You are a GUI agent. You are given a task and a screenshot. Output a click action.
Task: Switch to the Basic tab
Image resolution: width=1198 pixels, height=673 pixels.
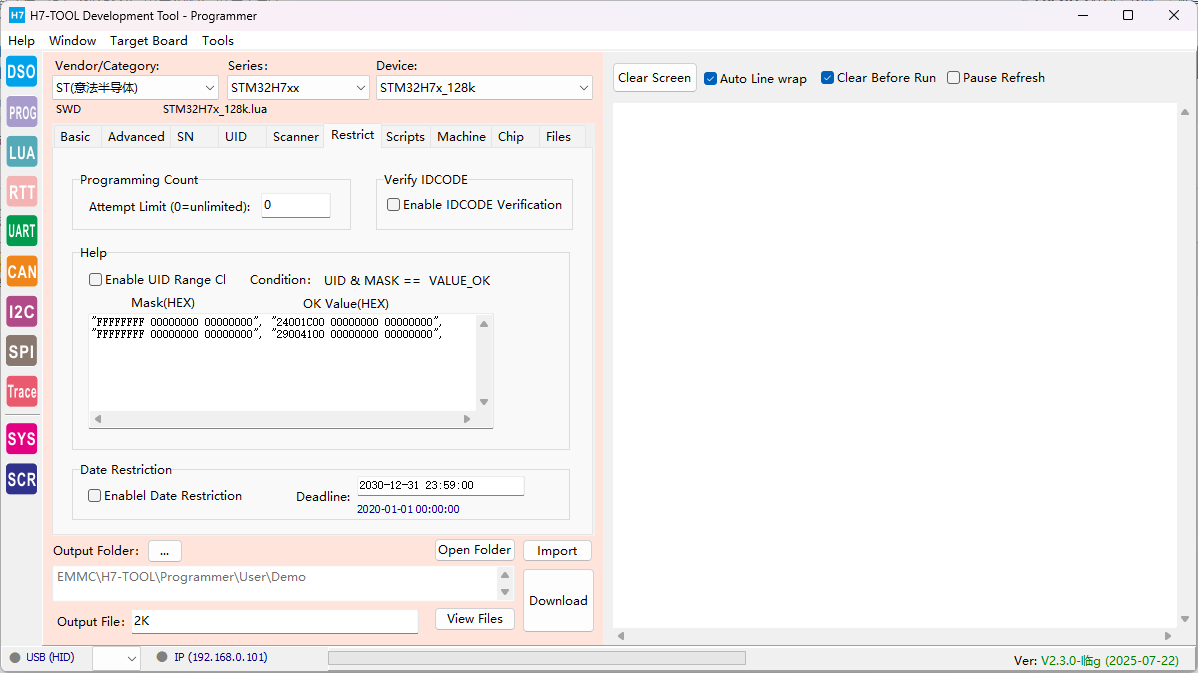coord(75,137)
